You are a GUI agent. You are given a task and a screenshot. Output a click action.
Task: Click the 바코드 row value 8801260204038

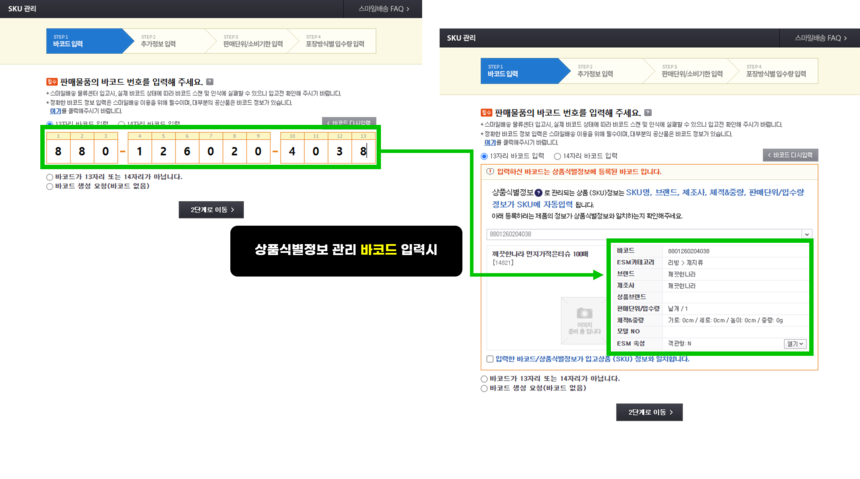click(688, 251)
